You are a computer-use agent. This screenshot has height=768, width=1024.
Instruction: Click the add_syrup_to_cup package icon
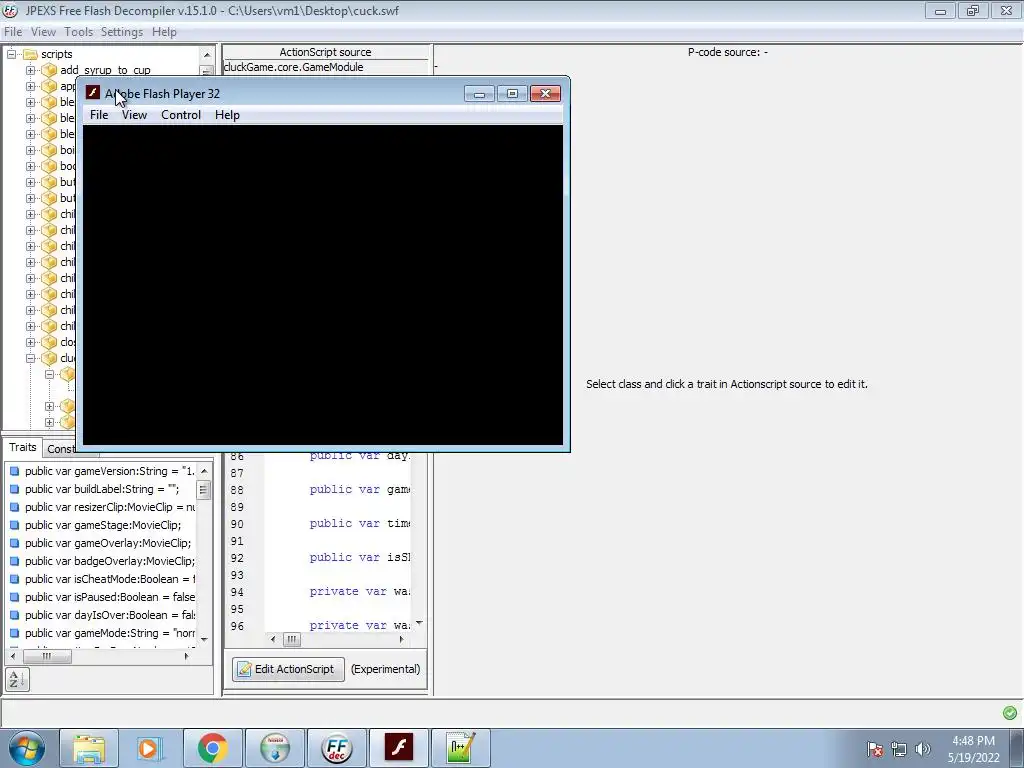tap(49, 70)
